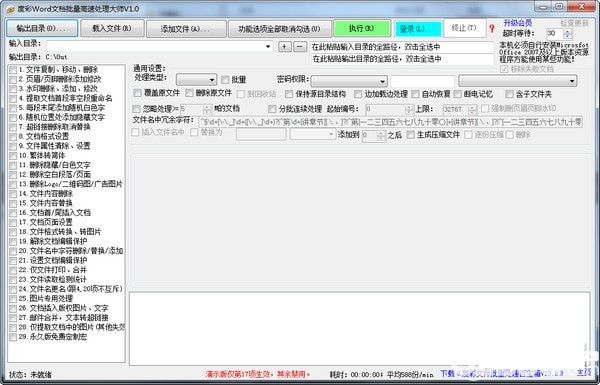Open the 主页 link at bottom right
Viewport: 600px width, 385px height.
[x=584, y=372]
